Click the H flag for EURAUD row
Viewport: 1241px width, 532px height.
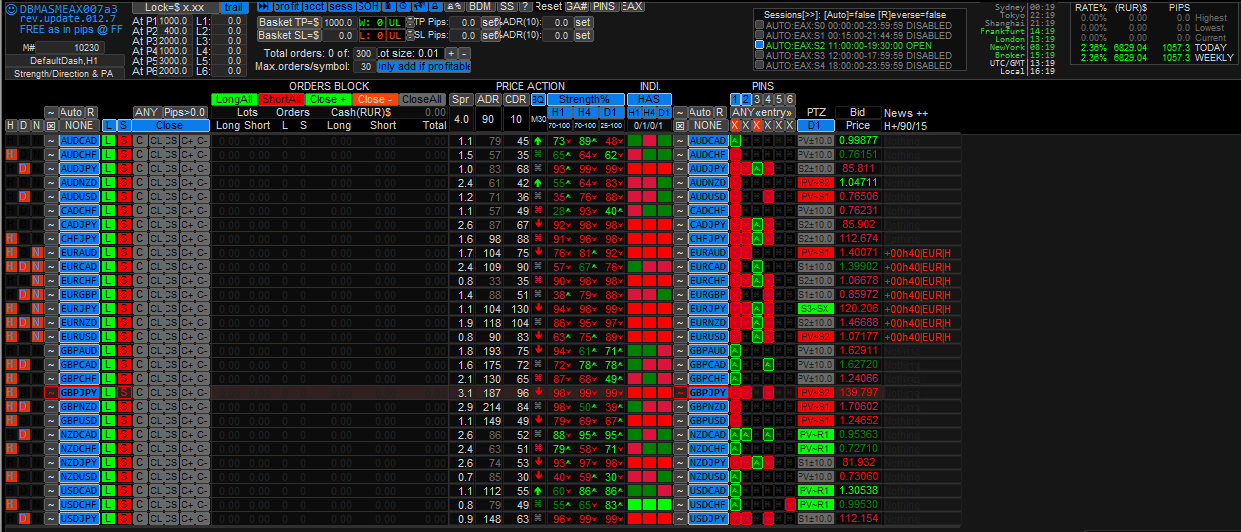pyautogui.click(x=11, y=253)
